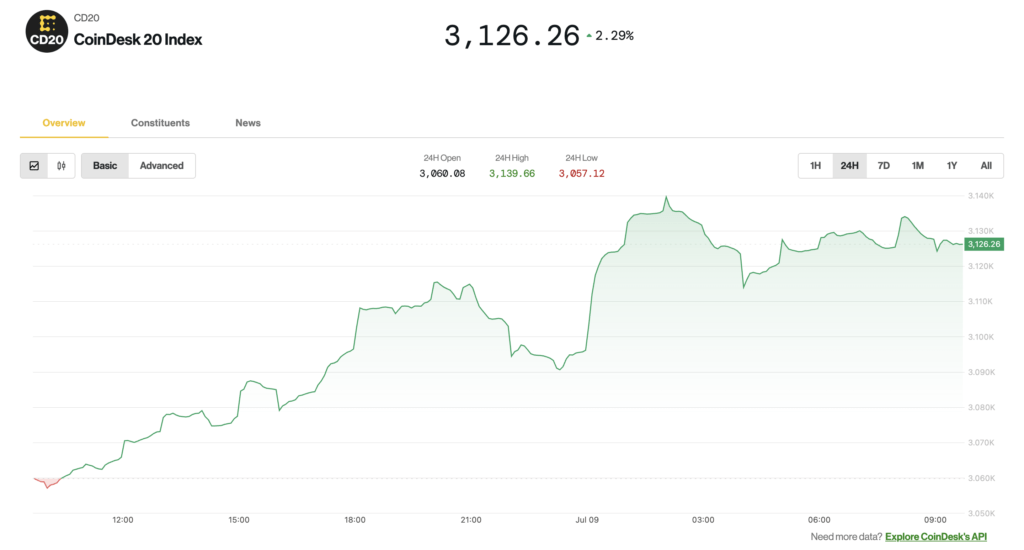Viewport: 1024px width, 550px height.
Task: Set chart range to 1M
Action: (x=918, y=166)
